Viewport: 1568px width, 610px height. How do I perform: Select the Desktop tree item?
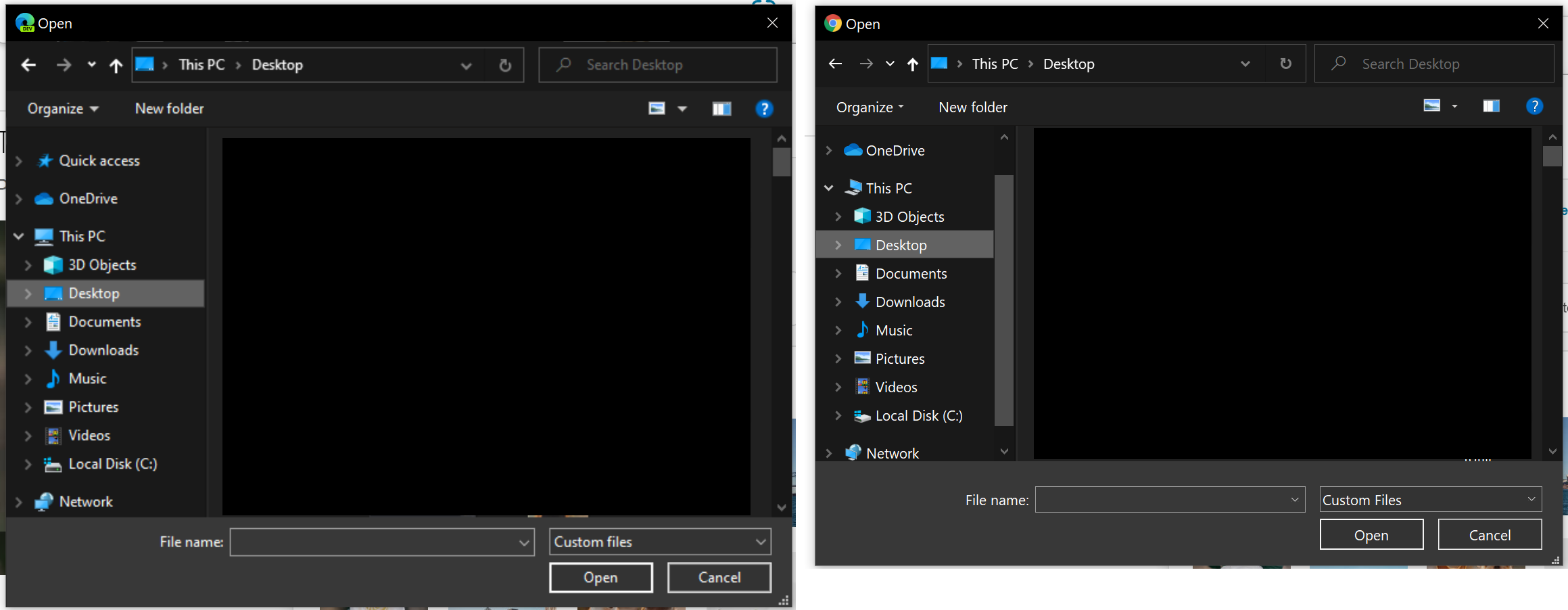[x=900, y=245]
